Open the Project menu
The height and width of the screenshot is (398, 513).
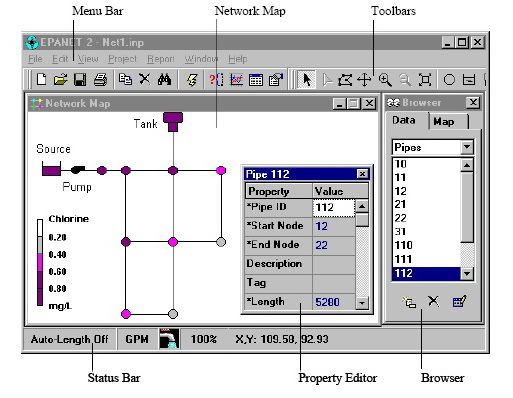point(122,59)
